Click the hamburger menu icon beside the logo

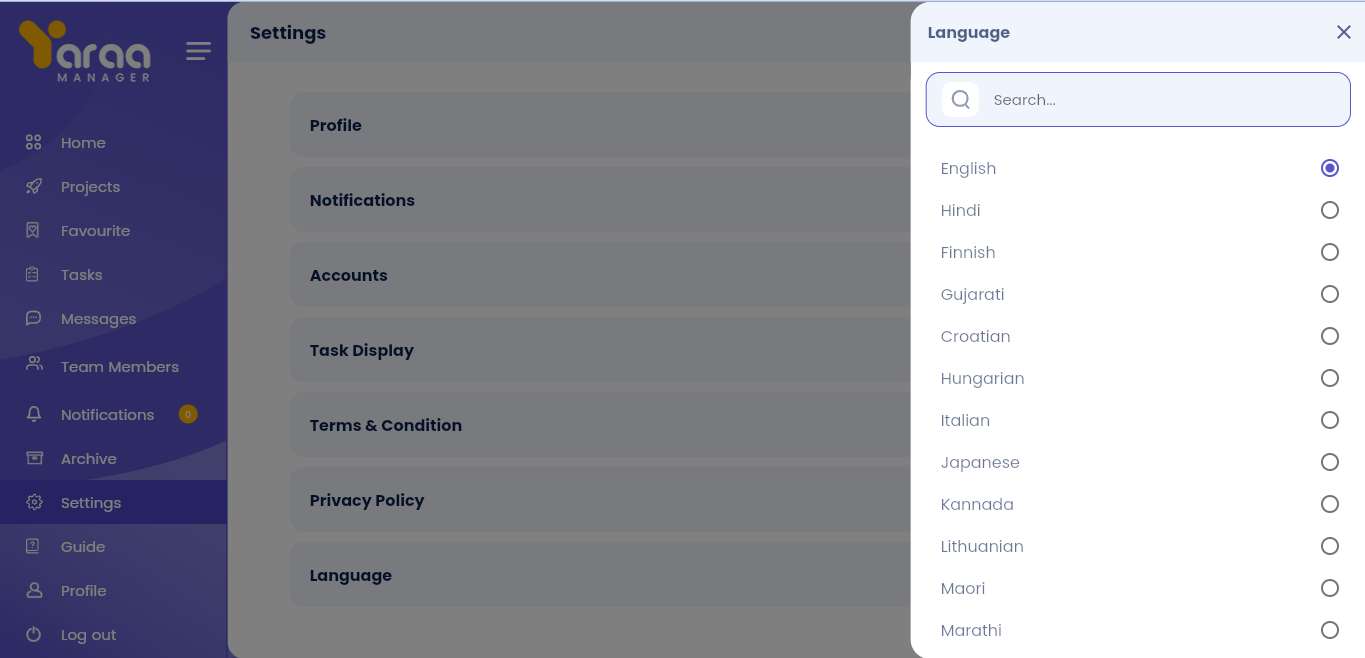(198, 51)
